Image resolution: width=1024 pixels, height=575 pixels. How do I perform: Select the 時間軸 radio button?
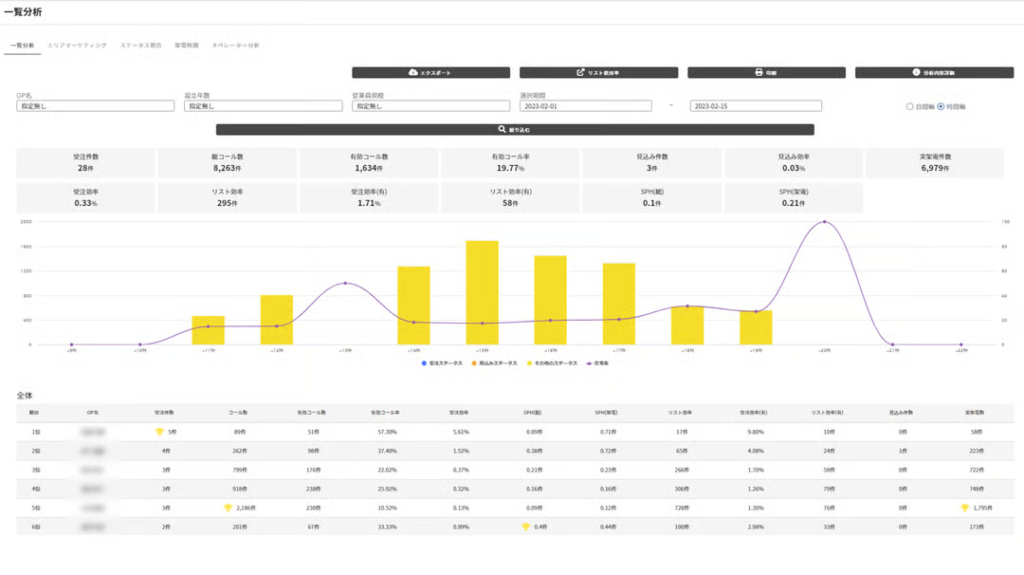[x=940, y=106]
